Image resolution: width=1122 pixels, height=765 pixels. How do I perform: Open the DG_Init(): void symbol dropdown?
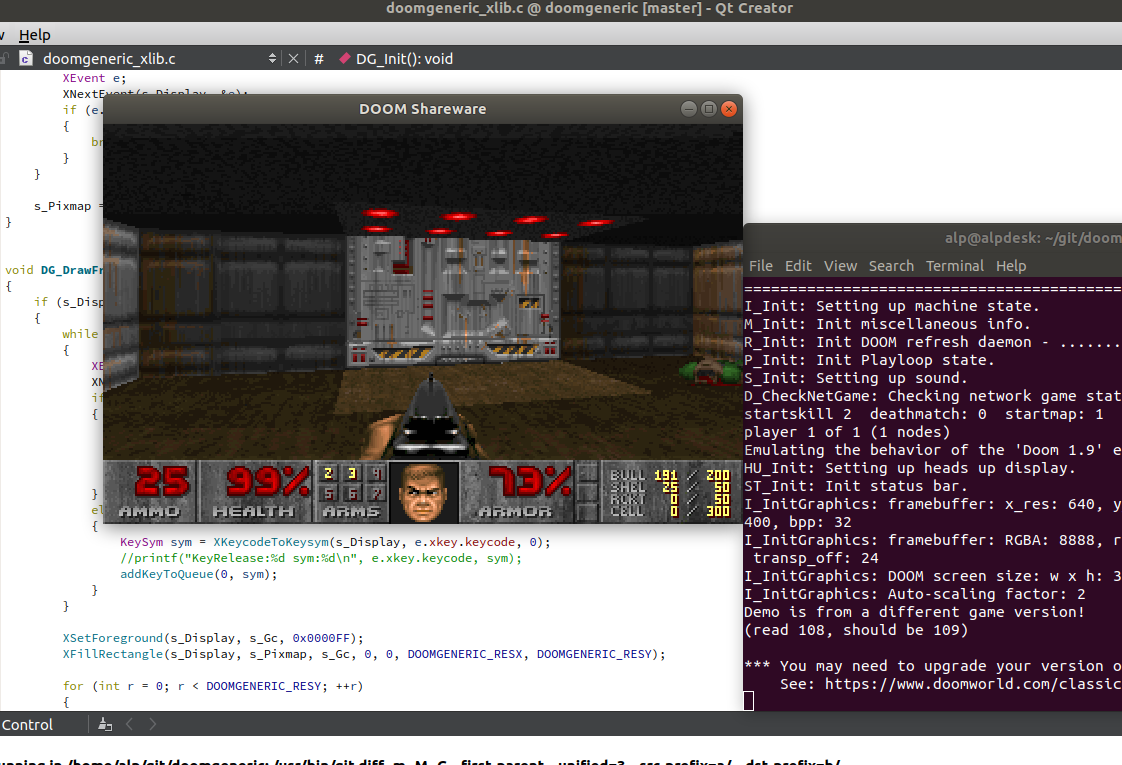(x=404, y=59)
